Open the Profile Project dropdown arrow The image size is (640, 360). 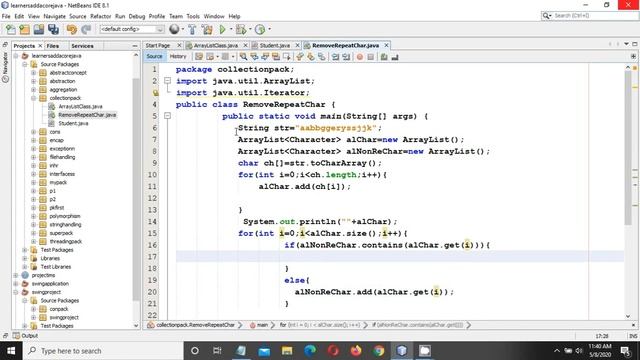(269, 29)
